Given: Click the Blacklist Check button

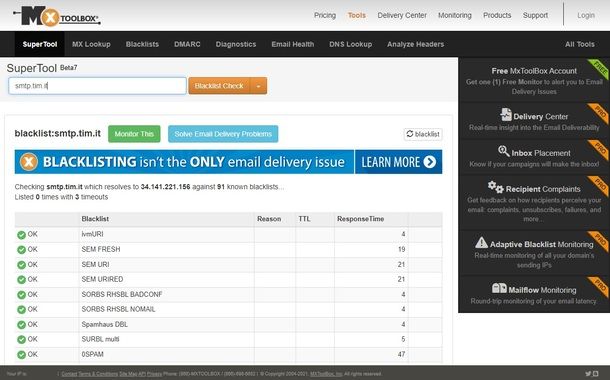Looking at the screenshot, I should (x=219, y=86).
